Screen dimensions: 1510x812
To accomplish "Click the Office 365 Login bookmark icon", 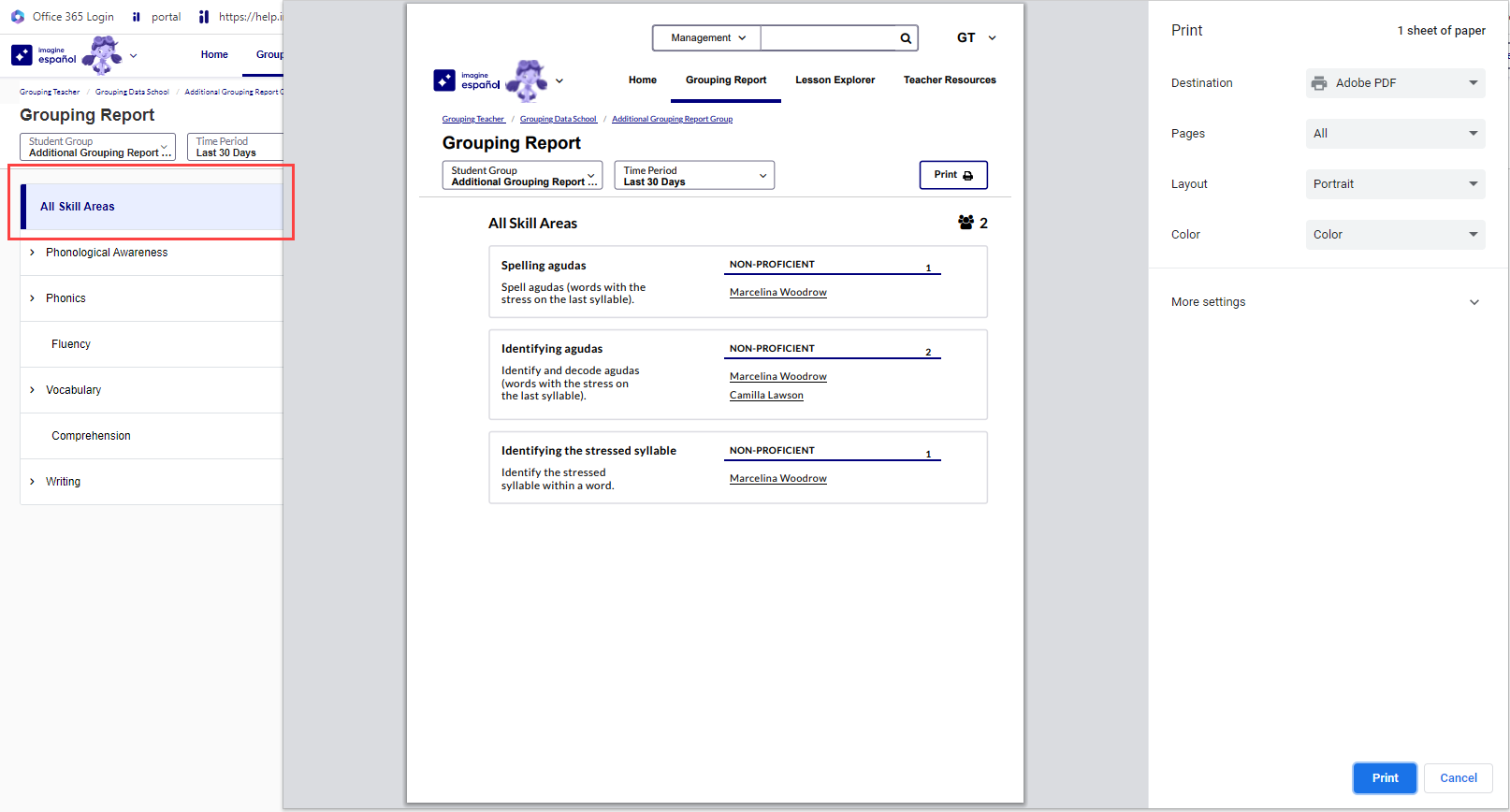I will (18, 17).
